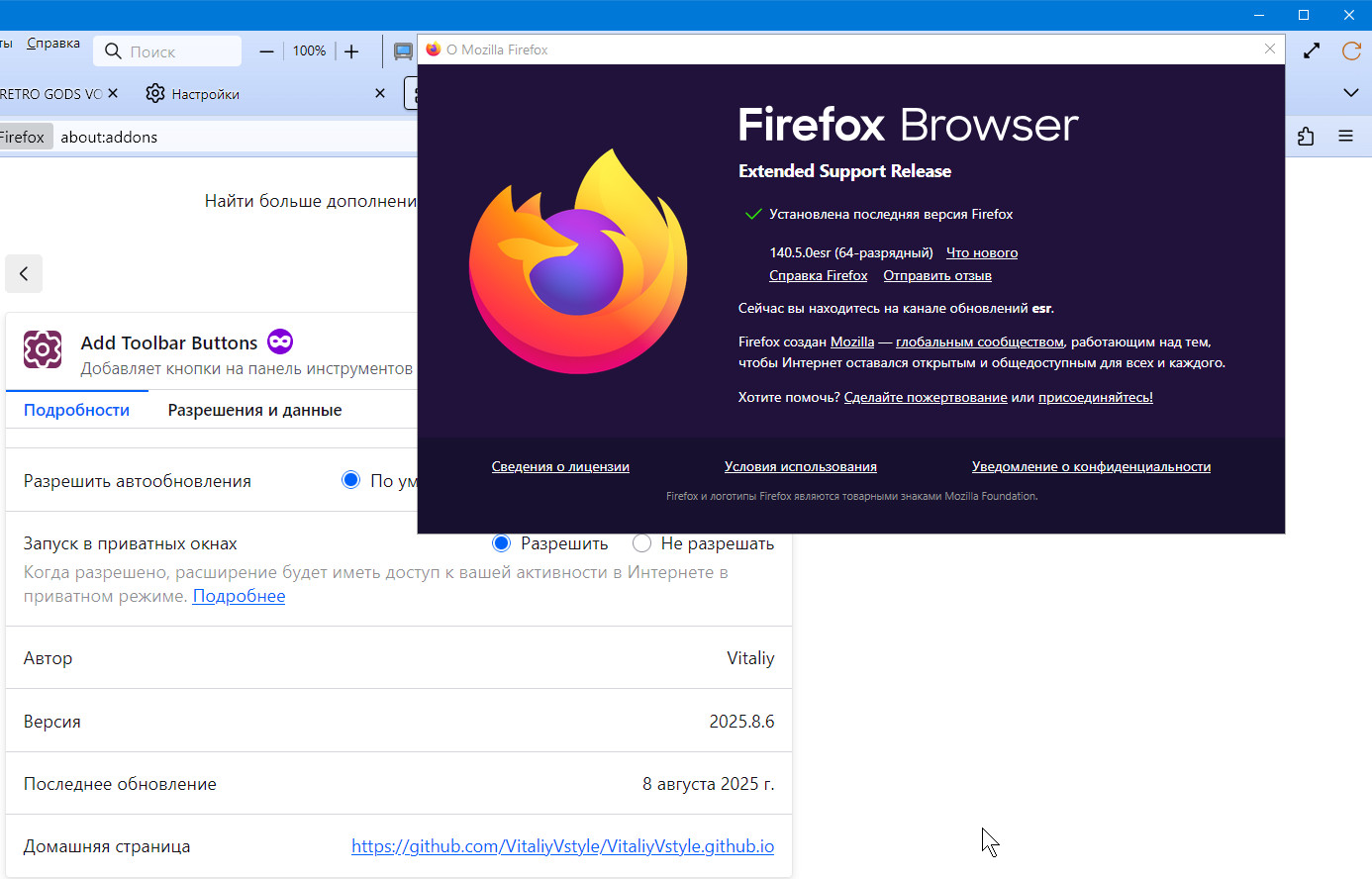Open the Справка menu
Screen dimensions: 1372x879
[53, 44]
